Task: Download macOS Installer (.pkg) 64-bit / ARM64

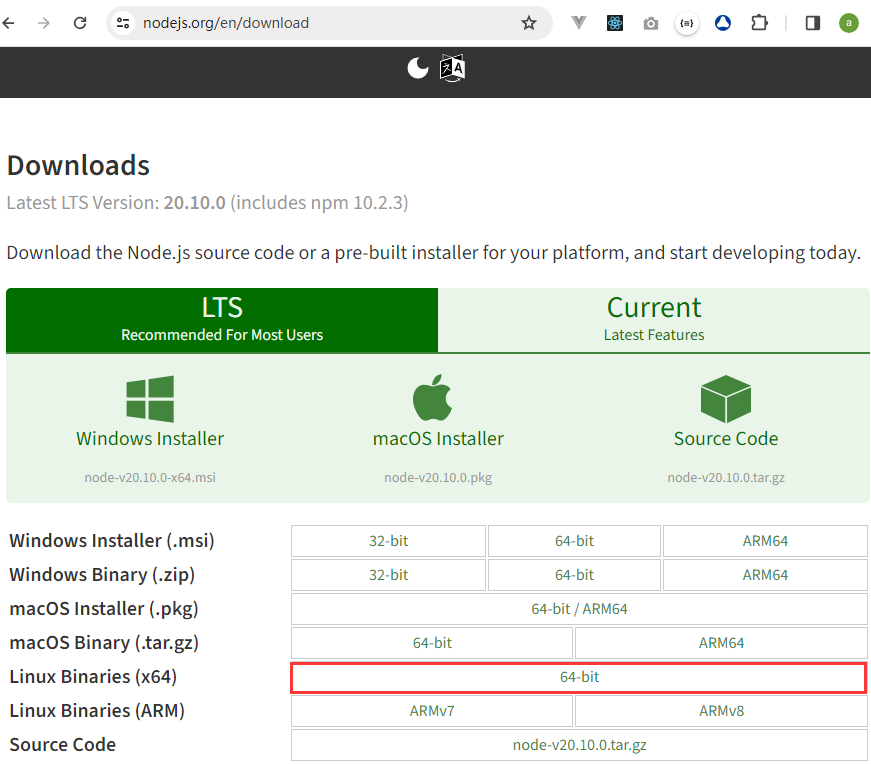Action: pyautogui.click(x=579, y=609)
